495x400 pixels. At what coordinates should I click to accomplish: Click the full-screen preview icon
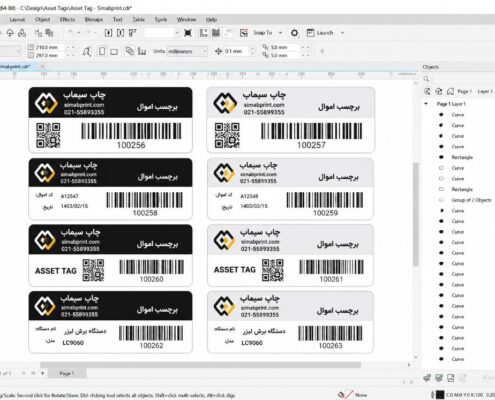coord(188,33)
